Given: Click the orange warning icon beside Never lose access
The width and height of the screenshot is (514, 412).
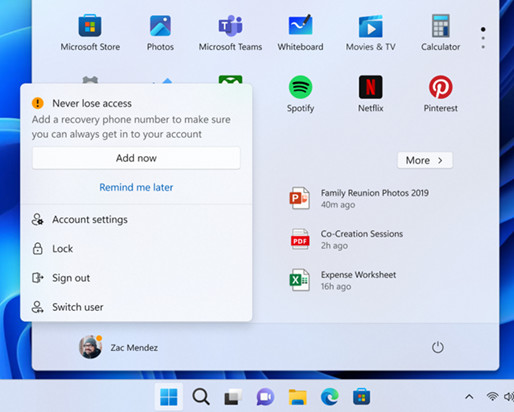Looking at the screenshot, I should [x=38, y=103].
